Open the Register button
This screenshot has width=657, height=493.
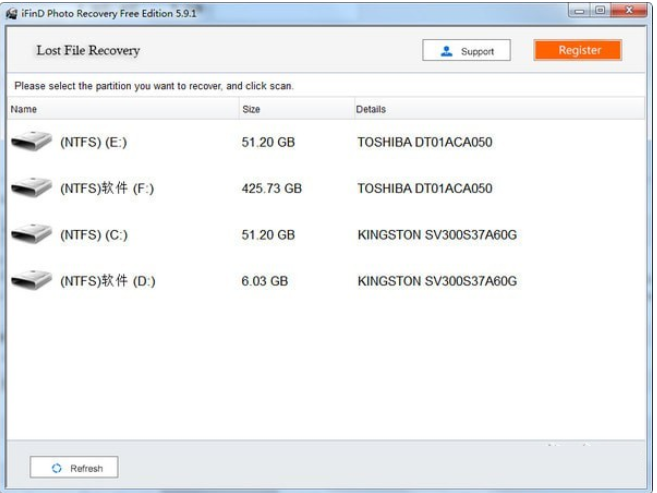coord(577,50)
